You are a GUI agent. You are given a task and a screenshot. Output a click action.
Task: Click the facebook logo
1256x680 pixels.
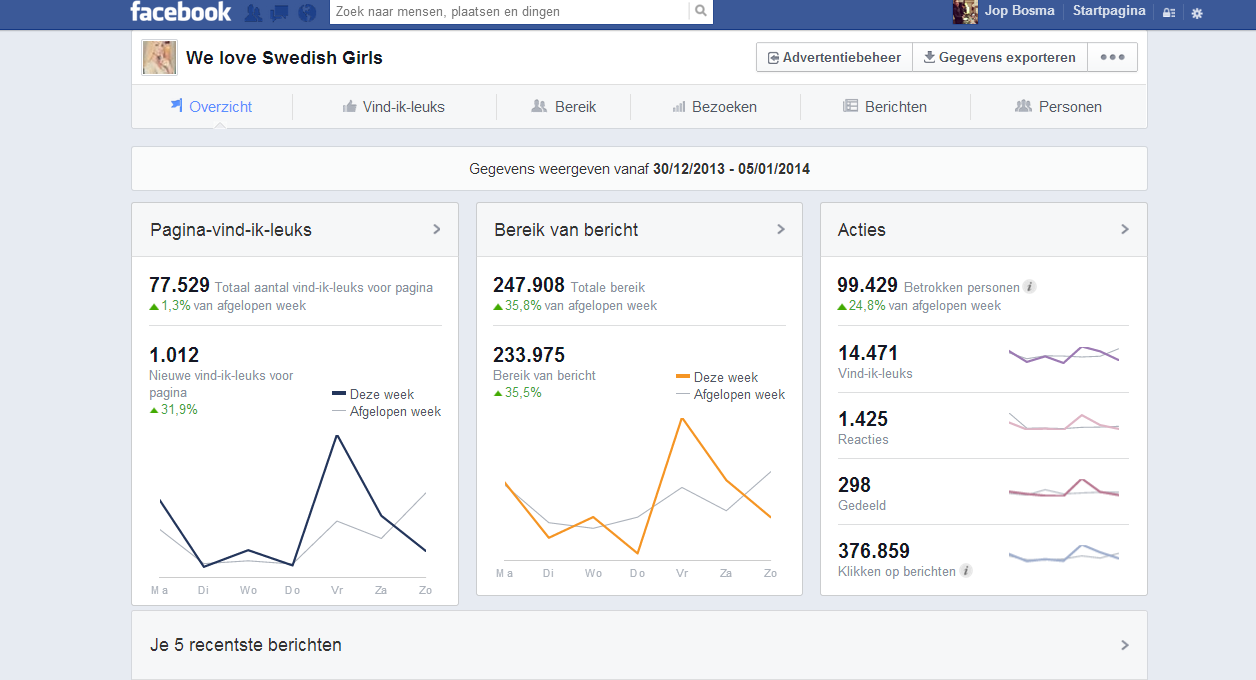pos(180,12)
